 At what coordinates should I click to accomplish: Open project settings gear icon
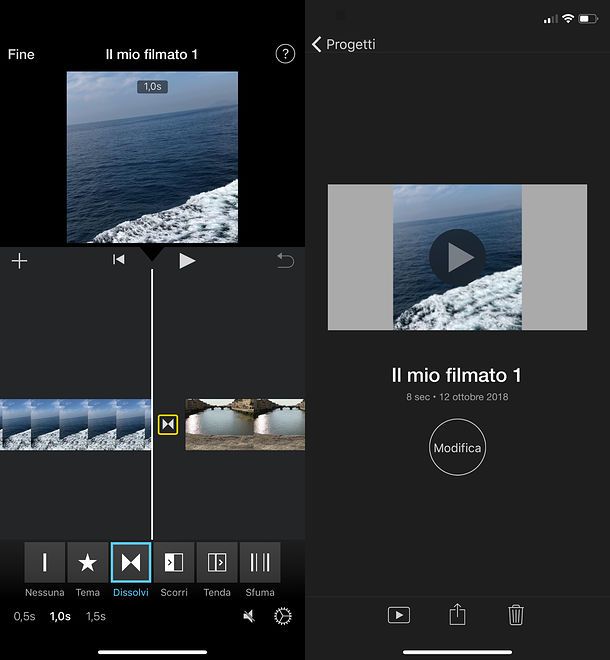[x=283, y=616]
